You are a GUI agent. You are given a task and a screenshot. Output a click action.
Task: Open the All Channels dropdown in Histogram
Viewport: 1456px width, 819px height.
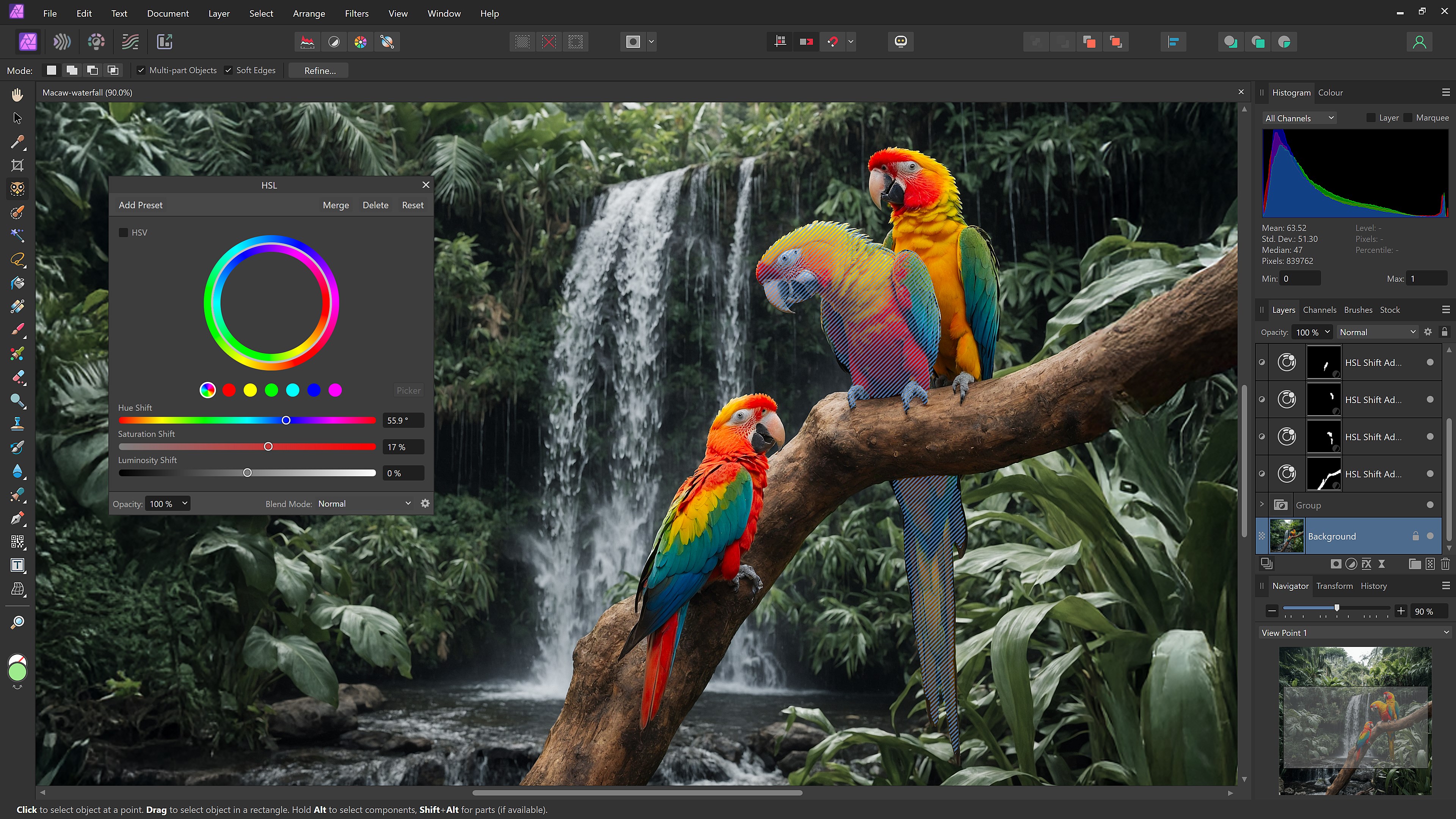point(1299,118)
